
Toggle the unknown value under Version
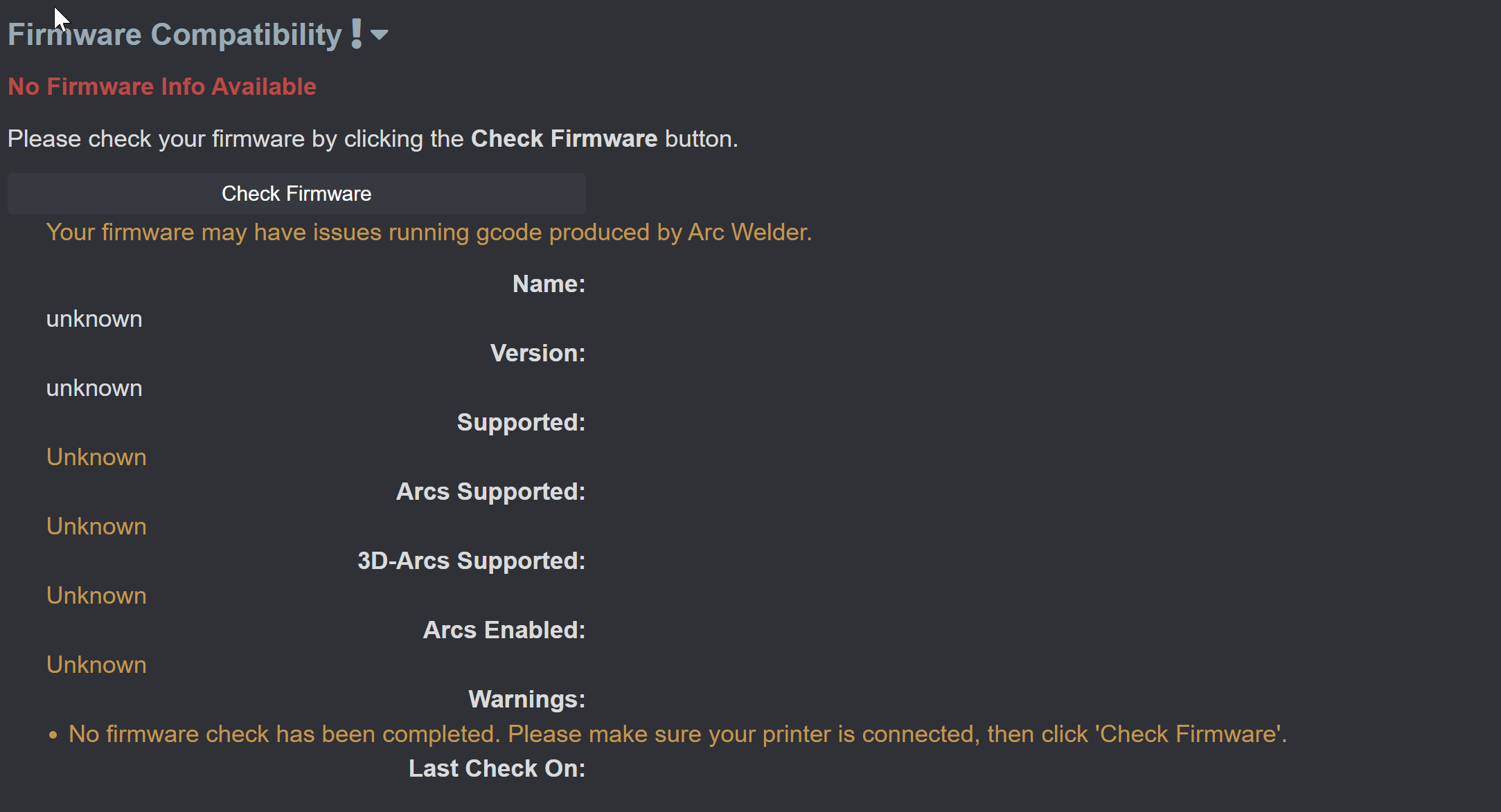click(x=94, y=388)
